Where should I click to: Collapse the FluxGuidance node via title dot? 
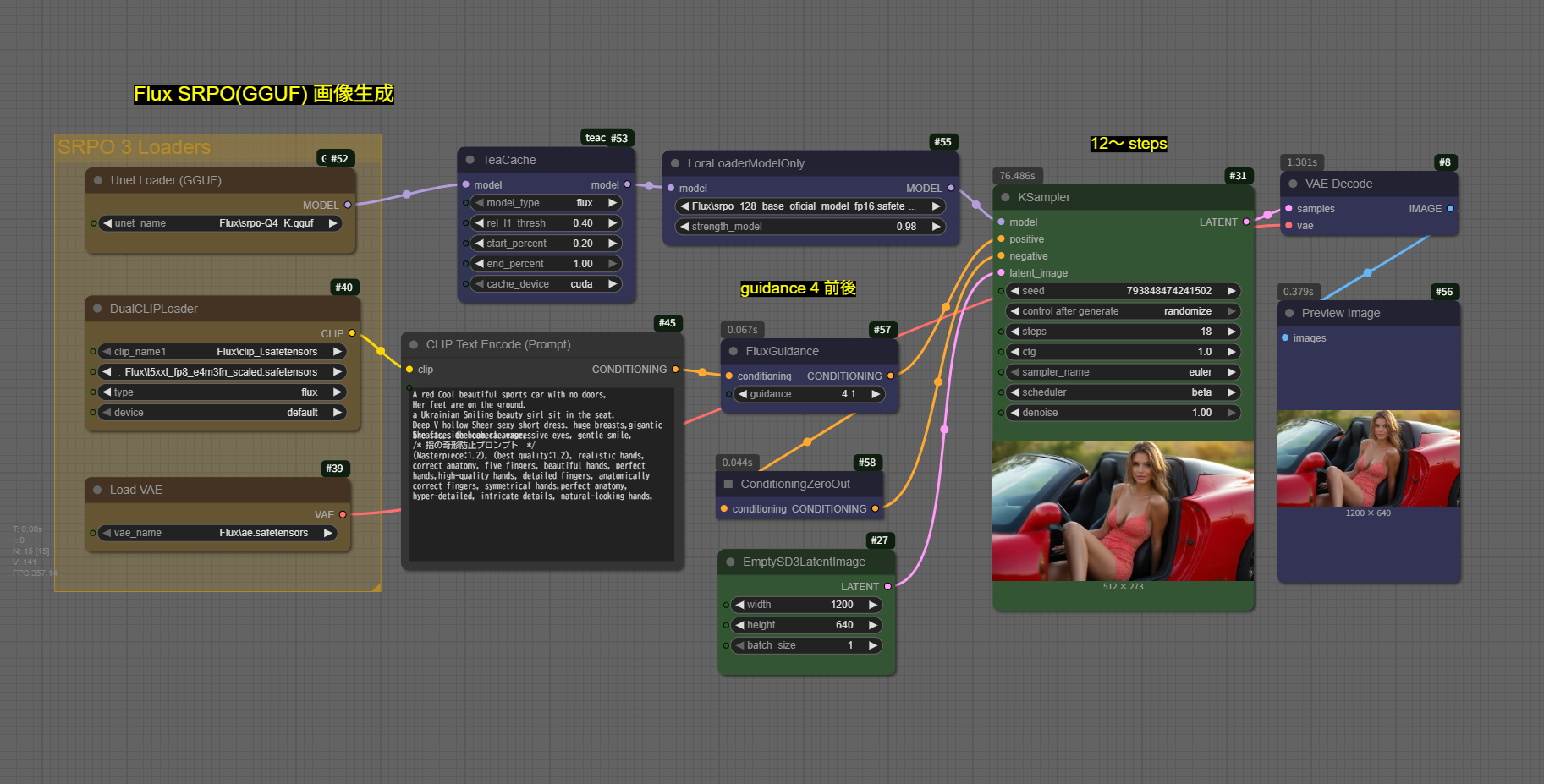pyautogui.click(x=733, y=351)
